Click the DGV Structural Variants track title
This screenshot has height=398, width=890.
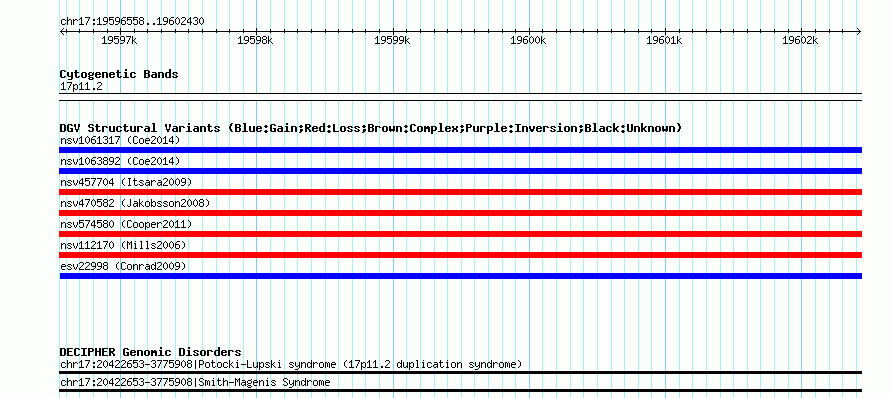[371, 128]
